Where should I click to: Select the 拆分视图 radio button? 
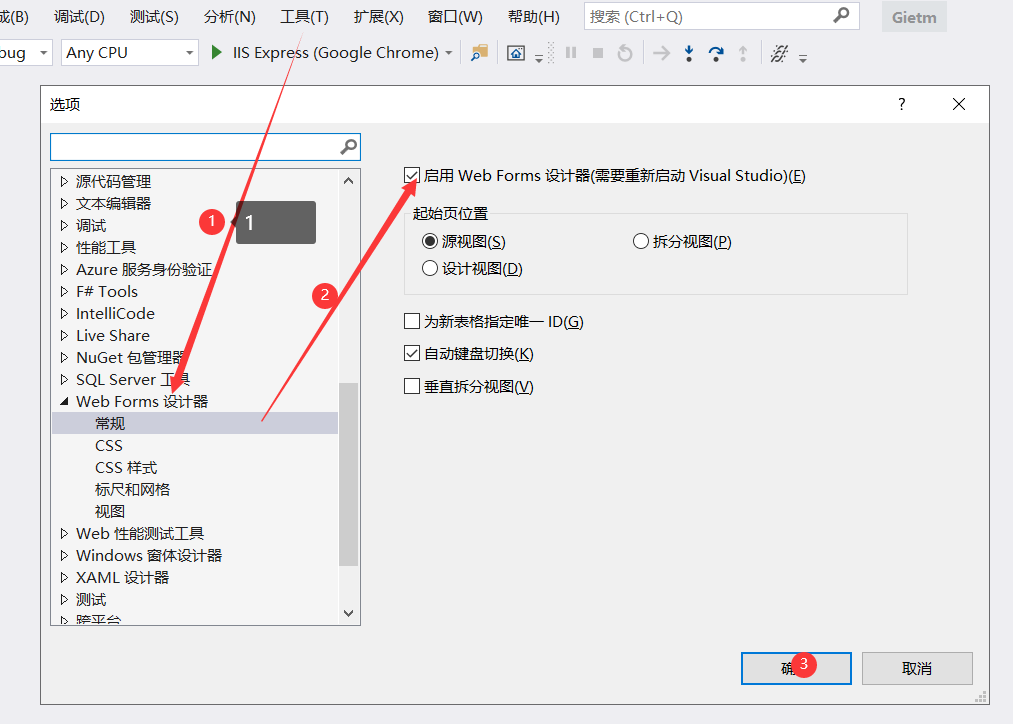click(639, 241)
